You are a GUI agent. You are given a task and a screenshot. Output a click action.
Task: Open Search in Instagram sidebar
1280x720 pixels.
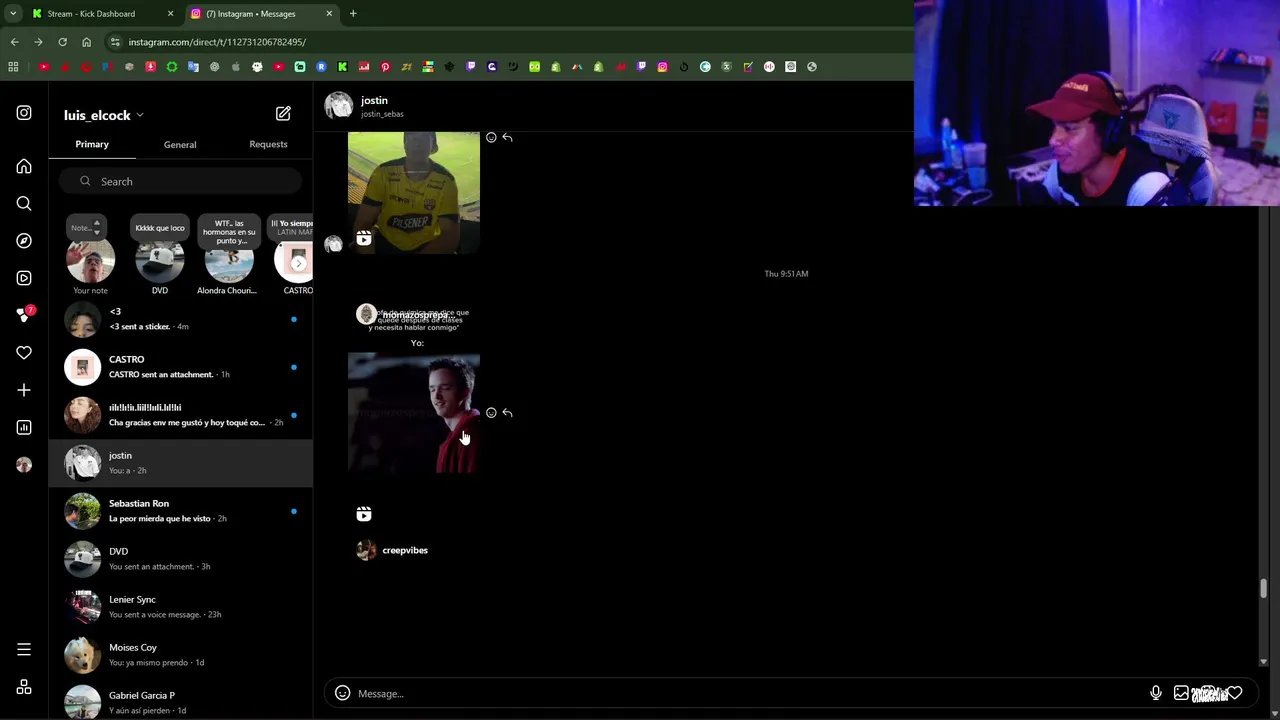(x=24, y=204)
